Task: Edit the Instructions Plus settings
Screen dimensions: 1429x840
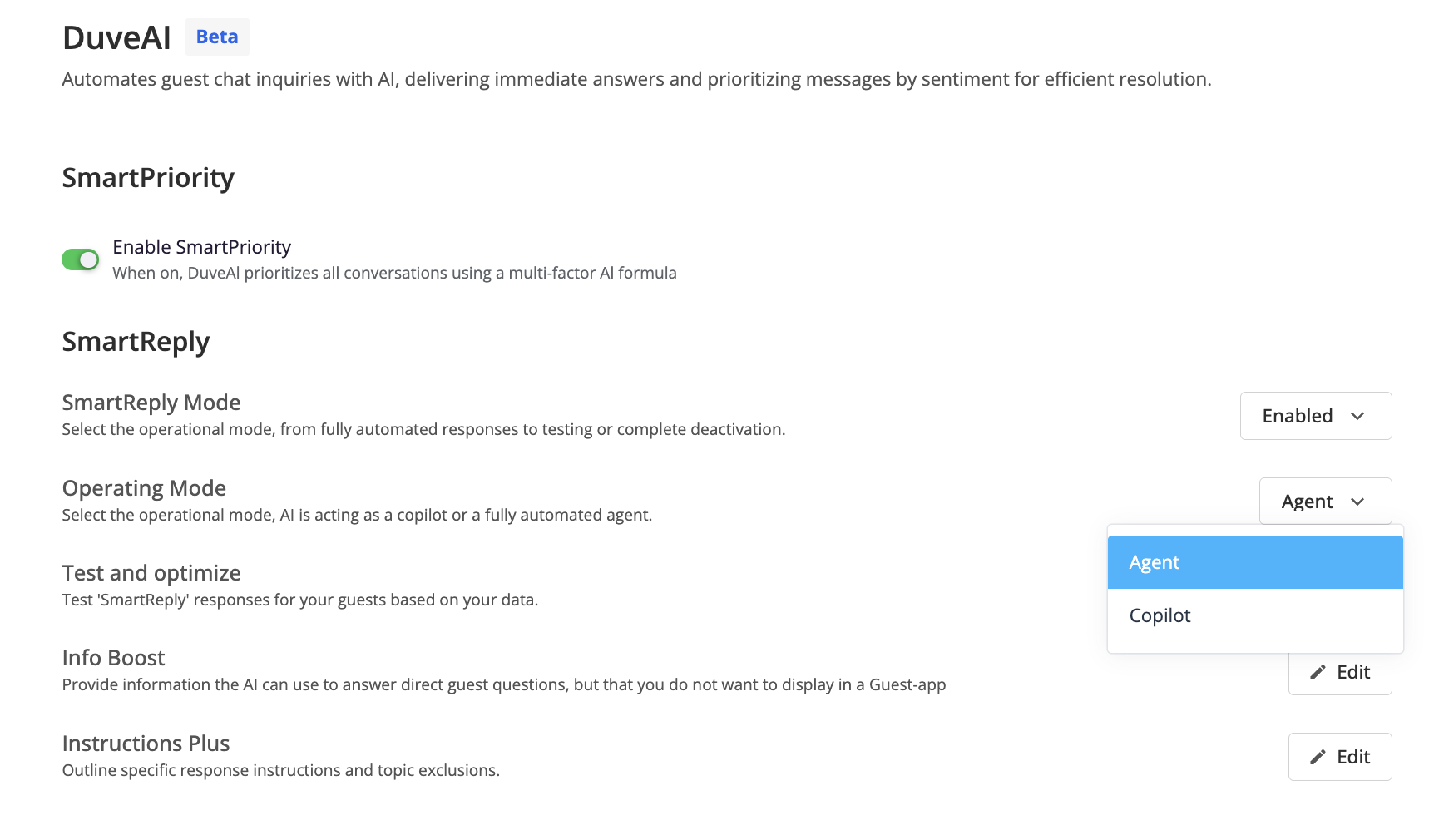Action: tap(1340, 757)
